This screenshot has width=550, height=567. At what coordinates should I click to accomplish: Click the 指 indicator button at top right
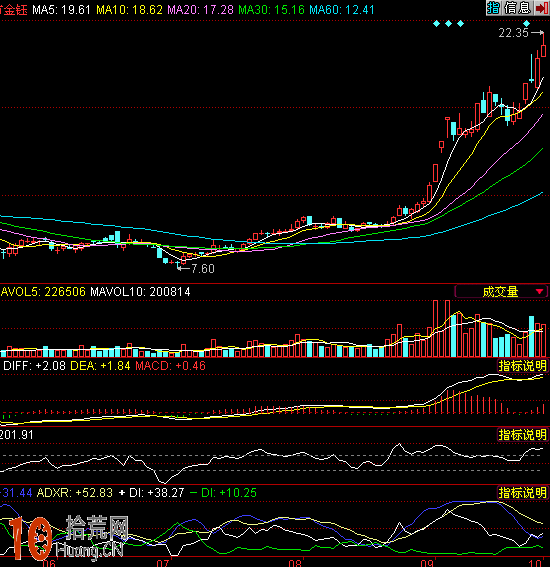pos(493,8)
